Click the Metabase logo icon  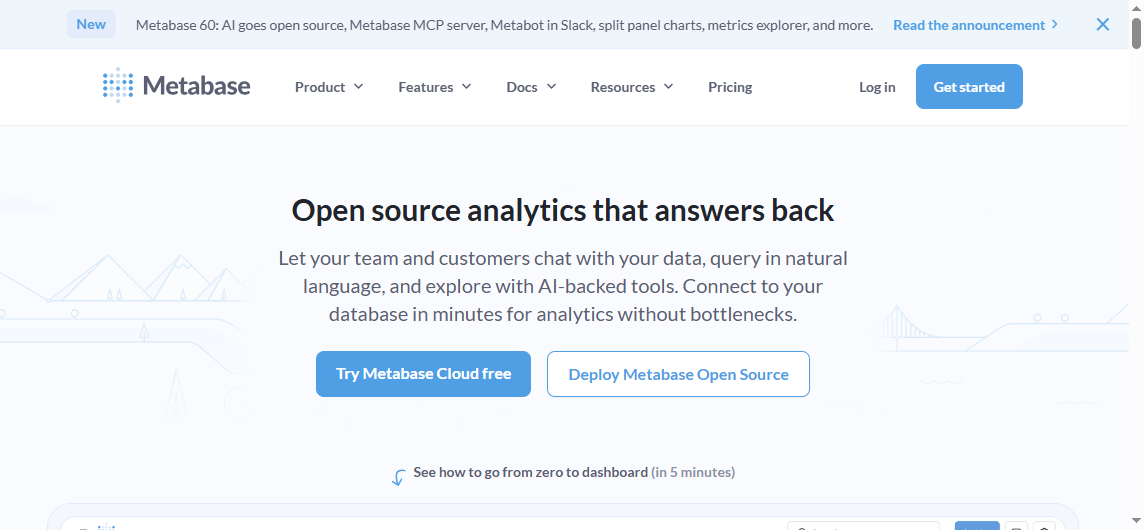[x=118, y=86]
